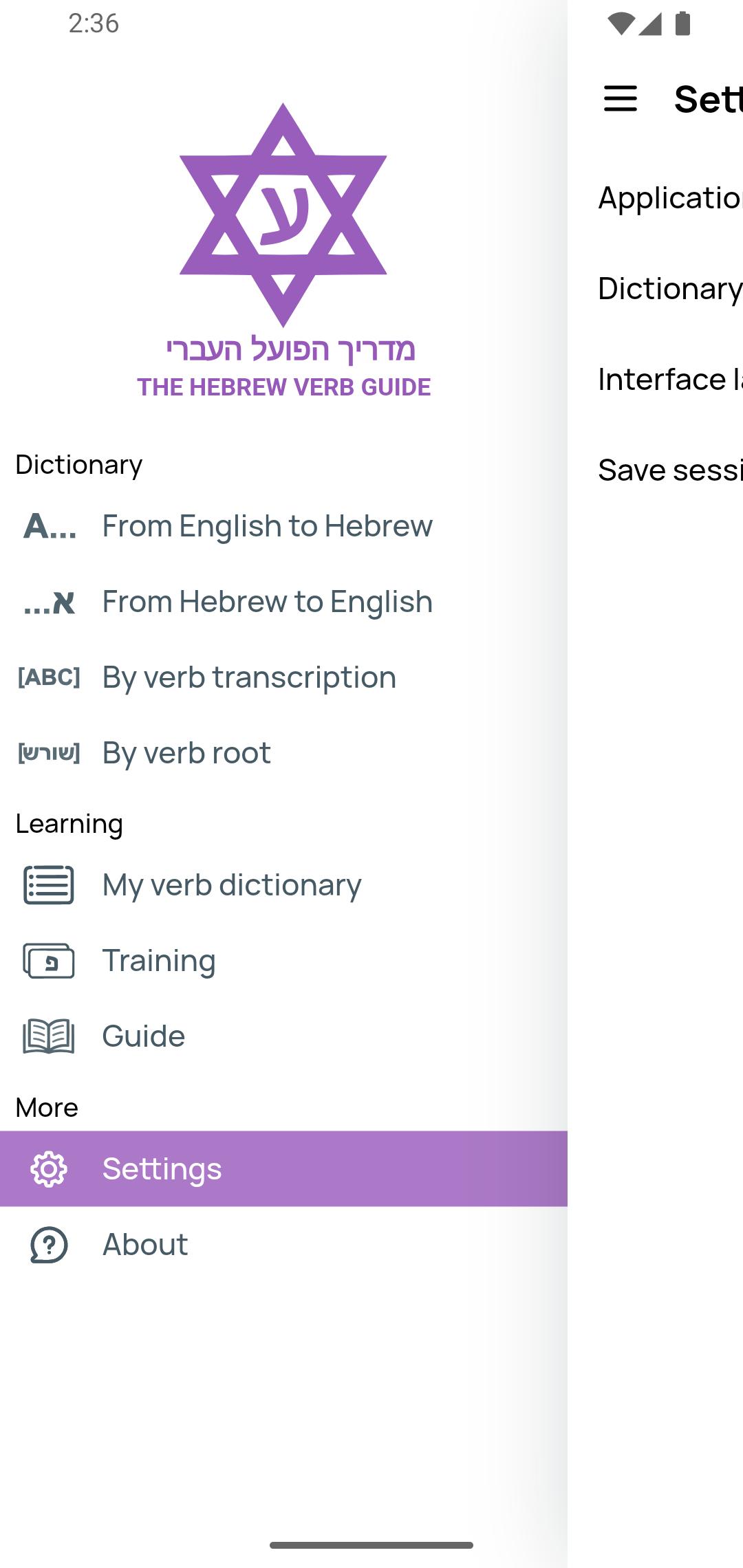This screenshot has height=1568, width=743.
Task: Open By verb root search
Action: pyautogui.click(x=186, y=753)
